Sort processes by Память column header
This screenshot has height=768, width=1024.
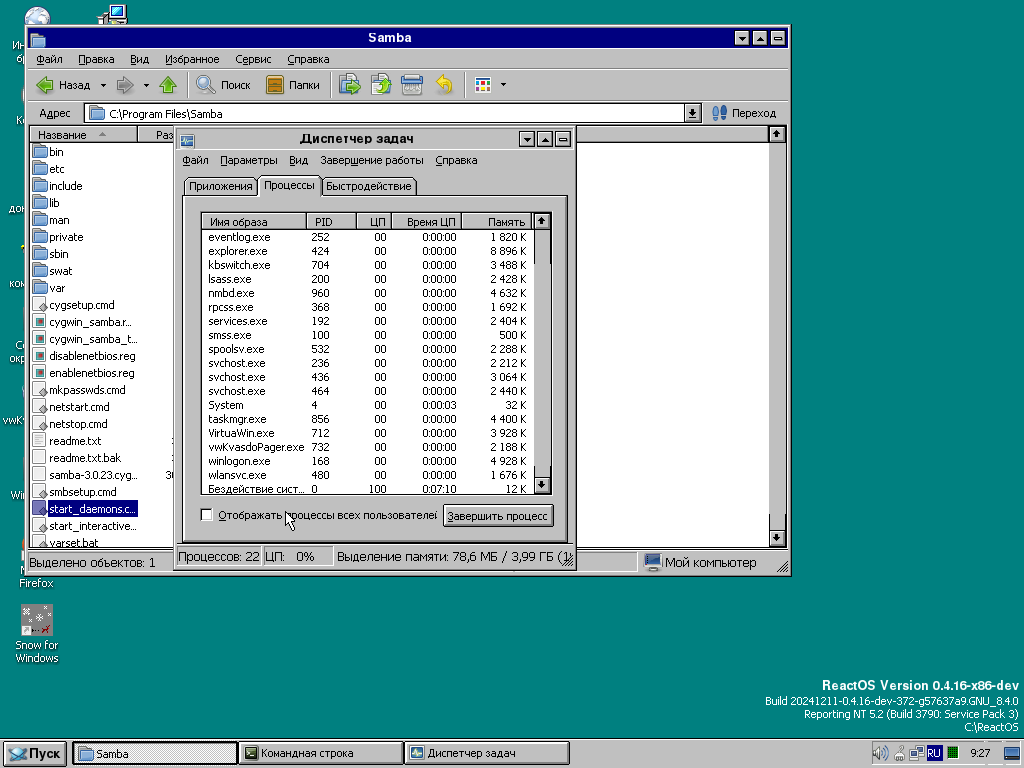click(497, 222)
